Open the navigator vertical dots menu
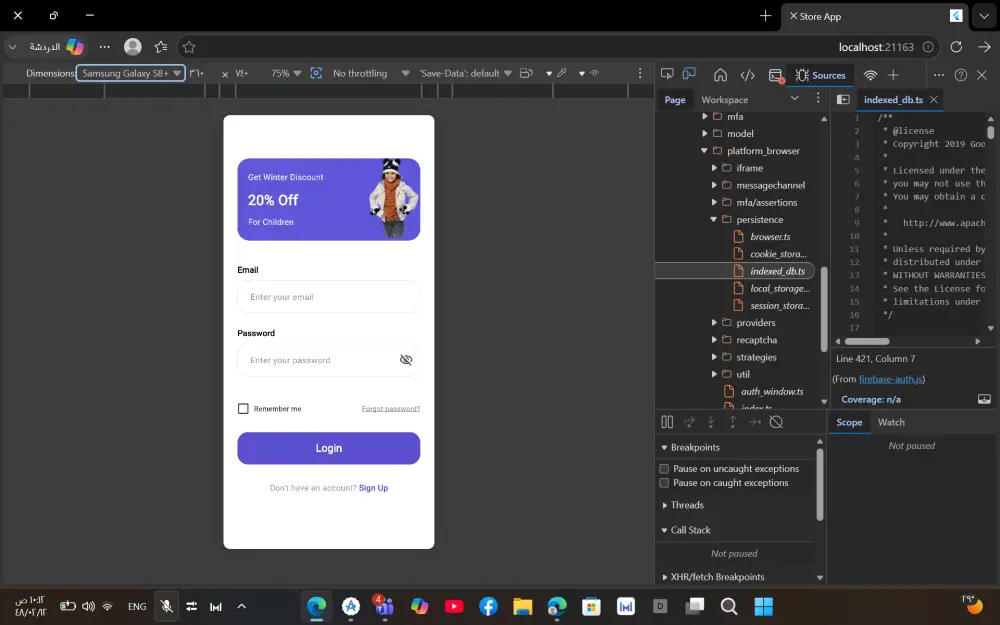This screenshot has width=1000, height=625. tap(818, 98)
